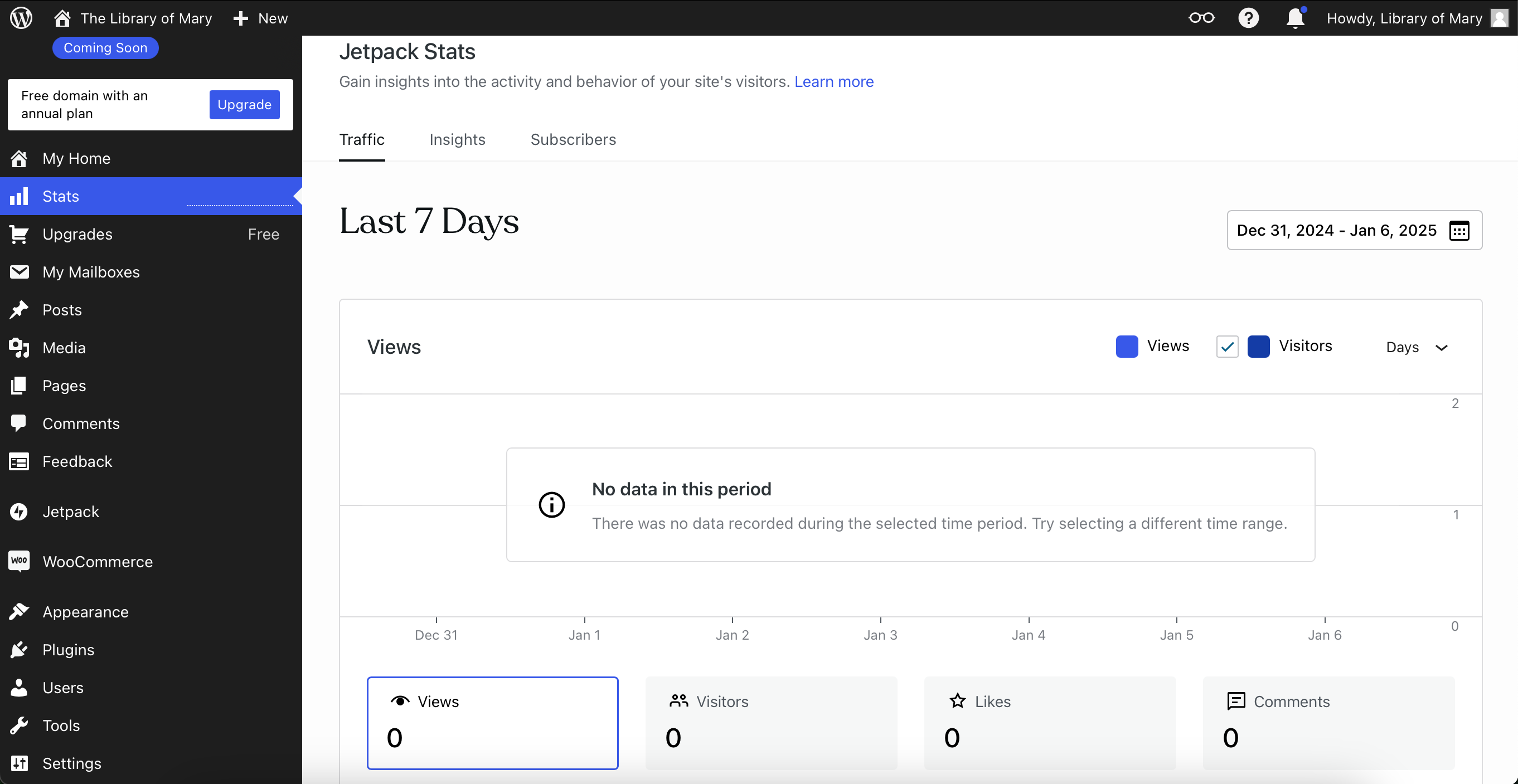Open the Reader glasses icon in toolbar
Viewport: 1518px width, 784px height.
[x=1201, y=18]
